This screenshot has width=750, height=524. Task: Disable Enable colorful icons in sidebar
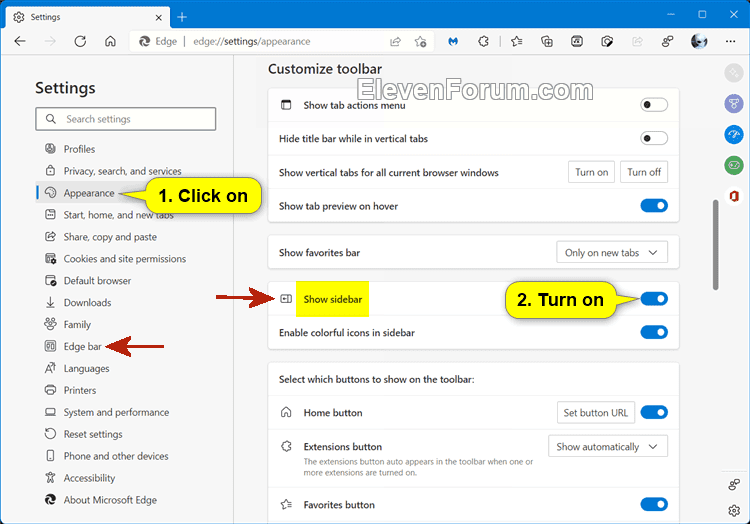654,332
